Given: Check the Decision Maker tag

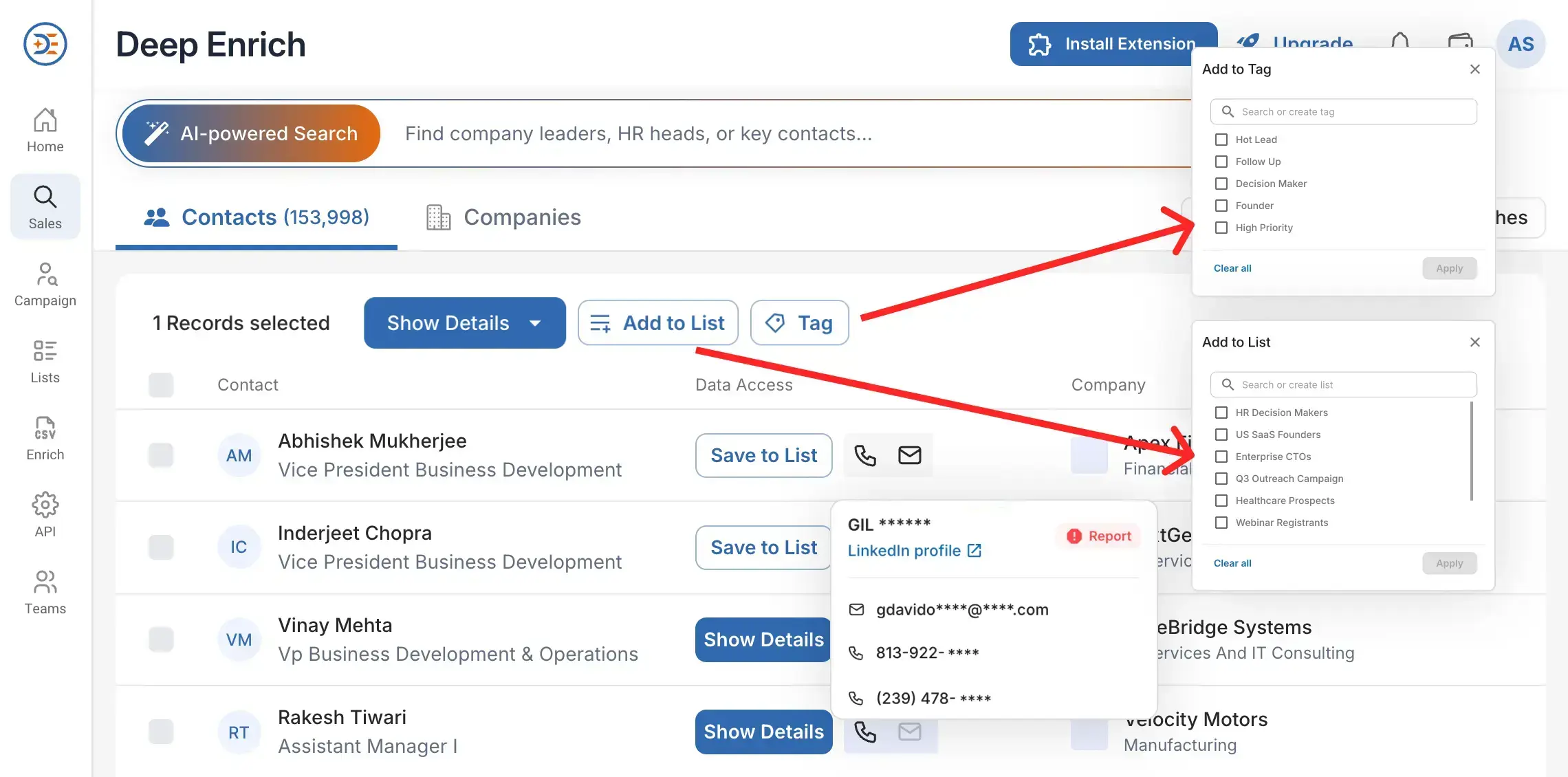Looking at the screenshot, I should 1221,184.
